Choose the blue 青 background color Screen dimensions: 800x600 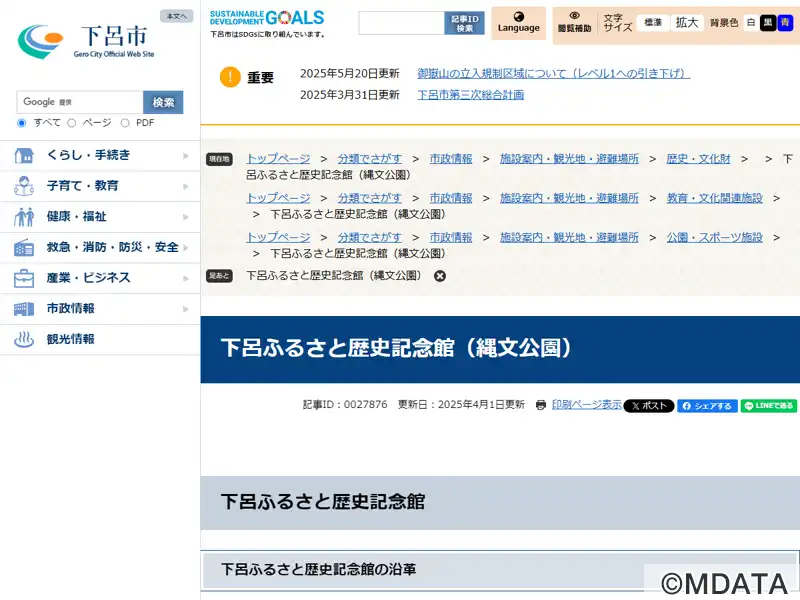pos(785,22)
